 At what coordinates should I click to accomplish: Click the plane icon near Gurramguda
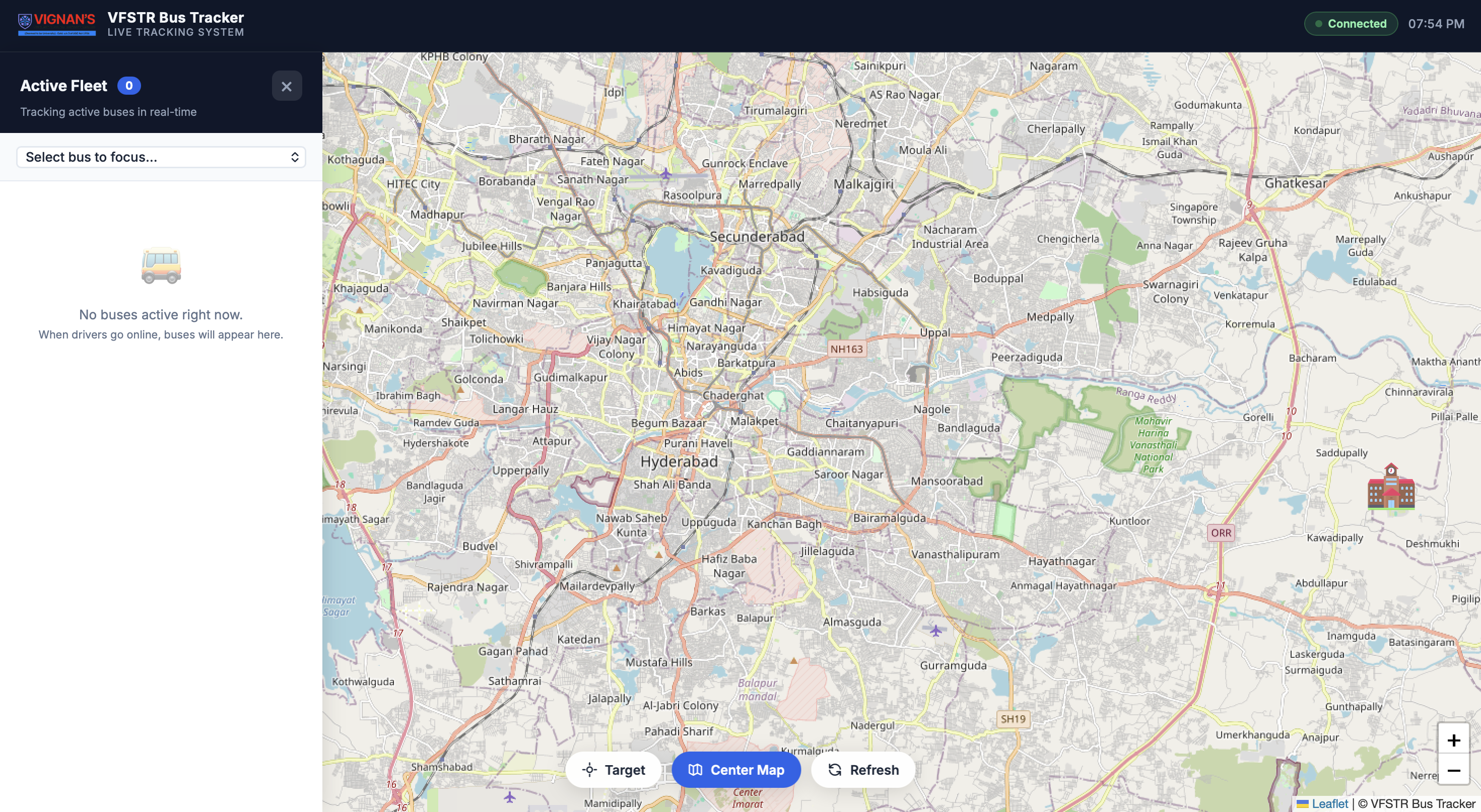coord(935,630)
